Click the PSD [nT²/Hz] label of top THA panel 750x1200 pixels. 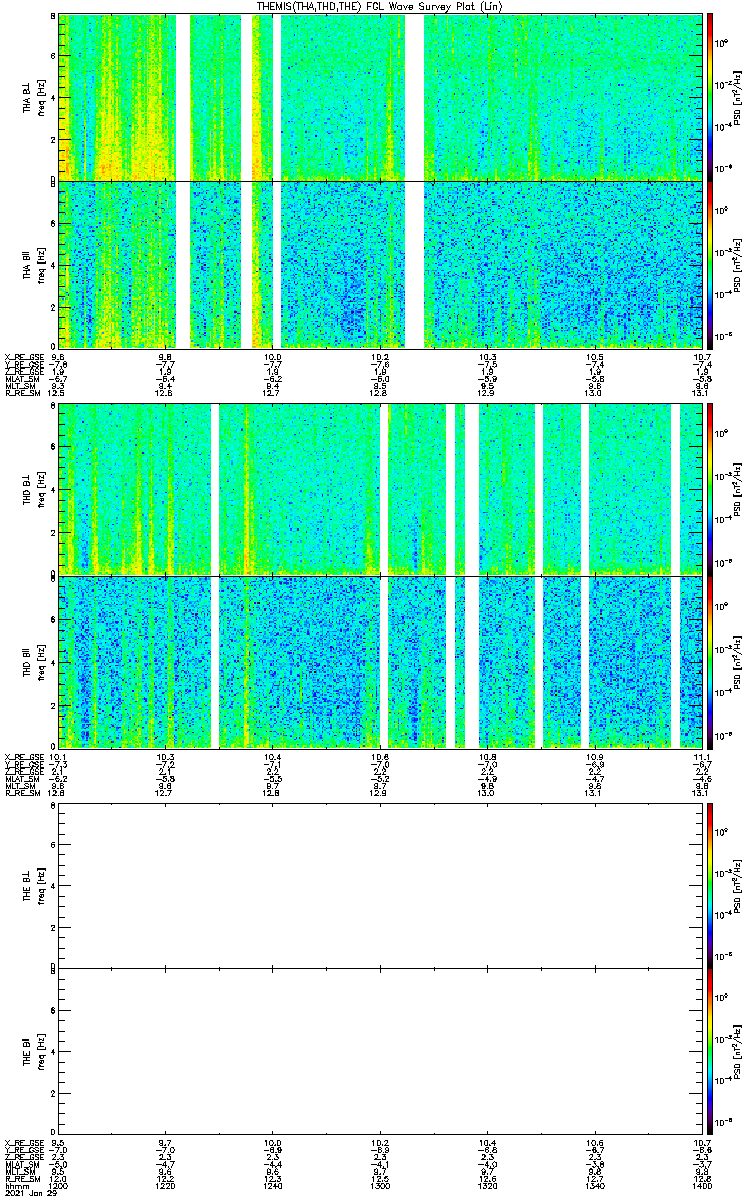click(x=737, y=97)
